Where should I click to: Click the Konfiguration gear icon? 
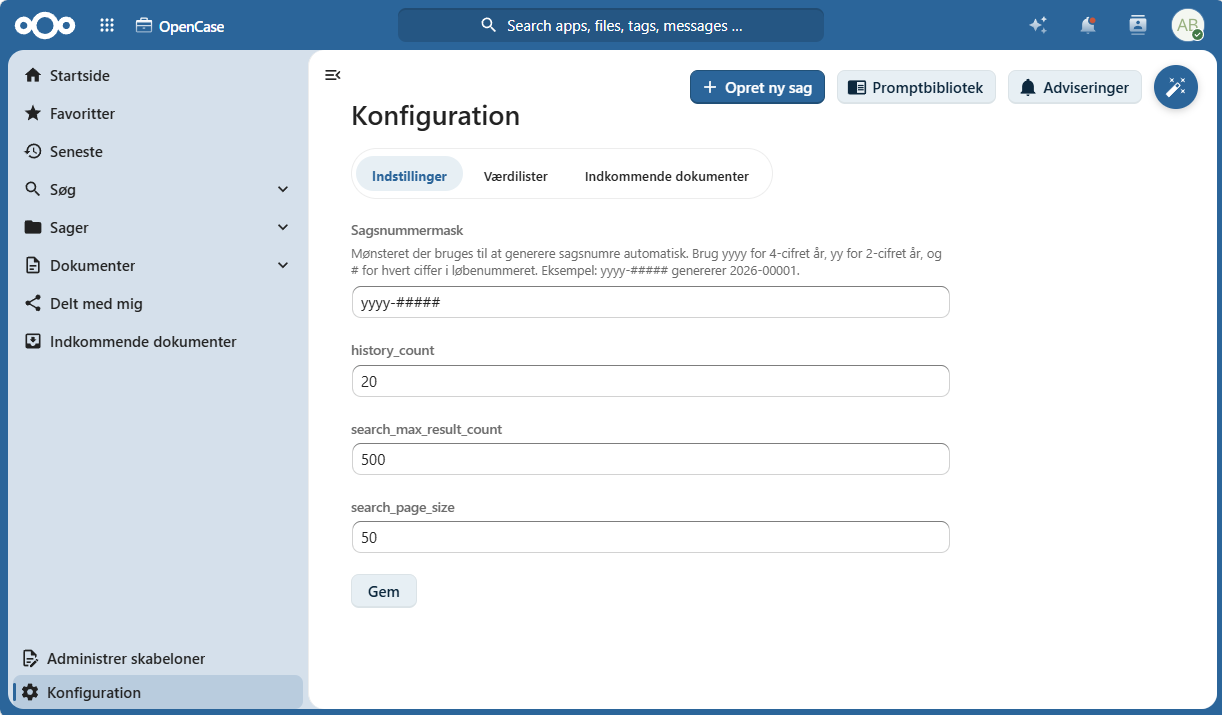click(30, 692)
